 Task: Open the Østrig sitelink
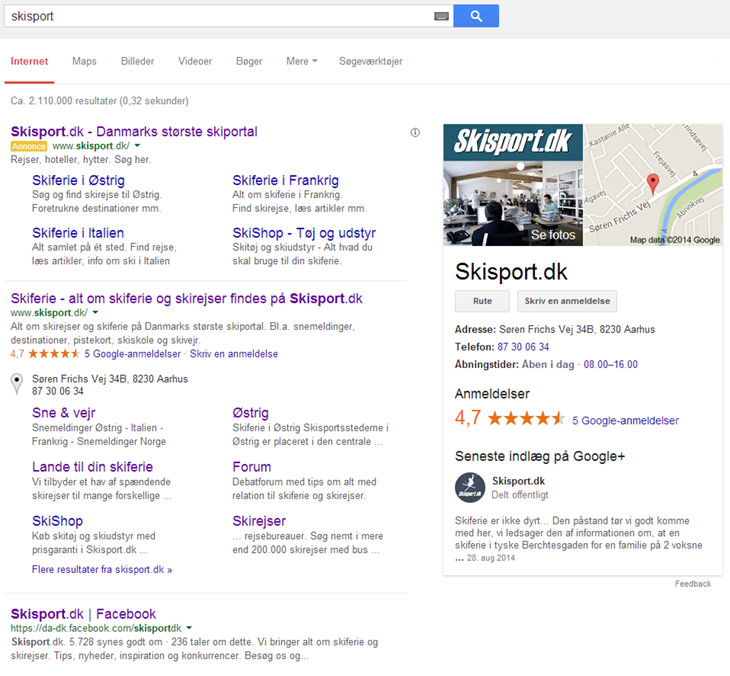point(250,412)
